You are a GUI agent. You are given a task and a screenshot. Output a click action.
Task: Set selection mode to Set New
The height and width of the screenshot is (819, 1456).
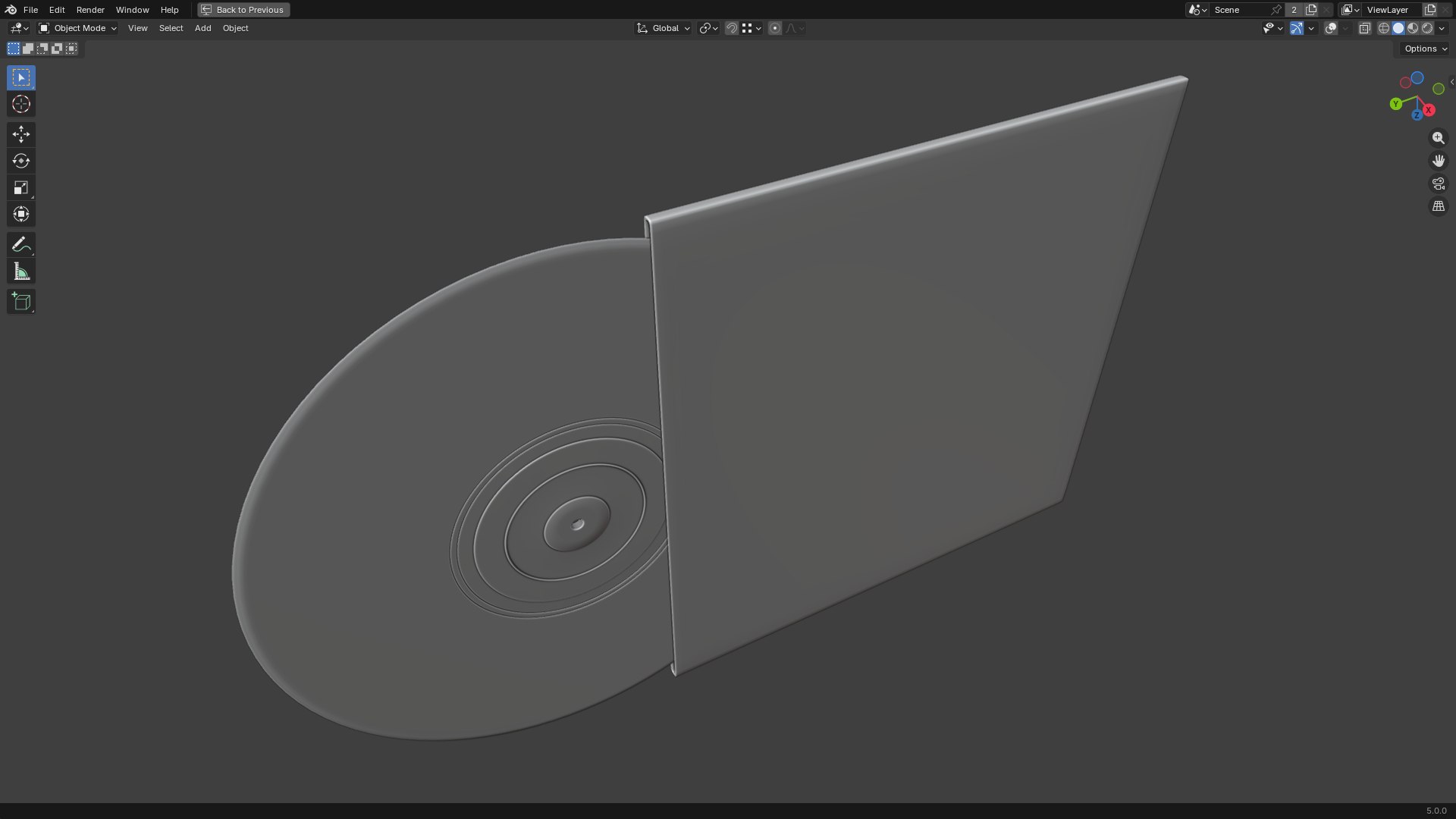[14, 49]
